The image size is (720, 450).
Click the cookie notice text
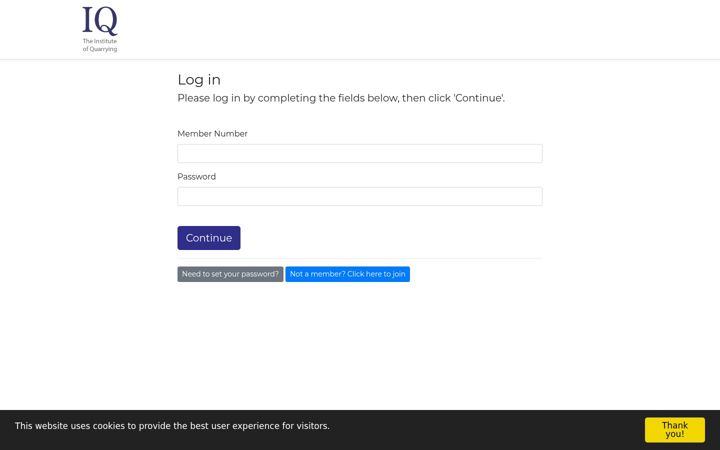coord(172,426)
